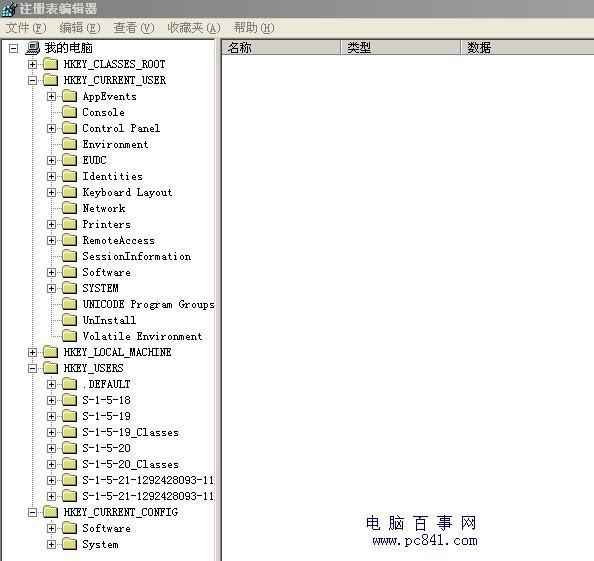Collapse the HKEY_CURRENT_CONFIG hive

(33, 512)
